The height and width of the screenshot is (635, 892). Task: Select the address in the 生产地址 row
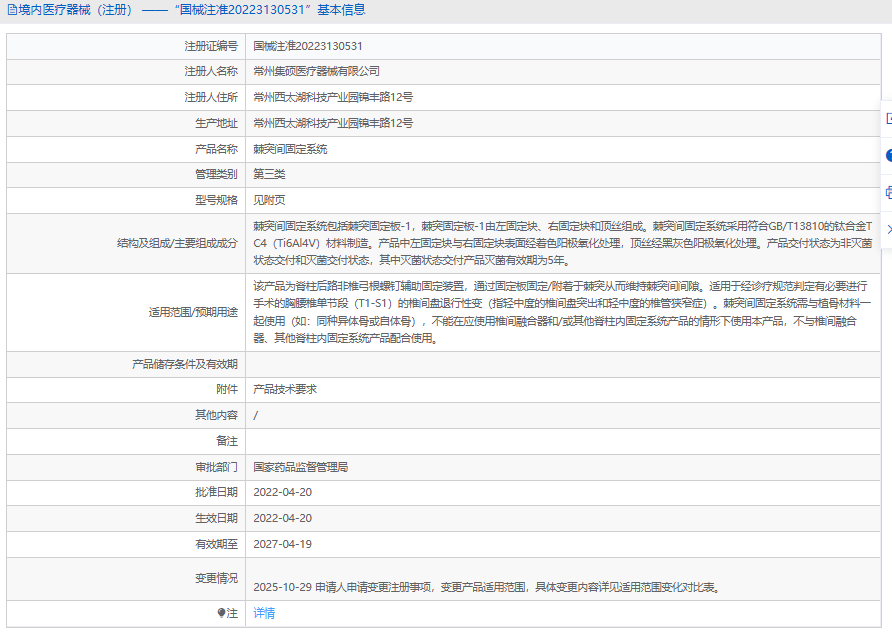(x=333, y=123)
